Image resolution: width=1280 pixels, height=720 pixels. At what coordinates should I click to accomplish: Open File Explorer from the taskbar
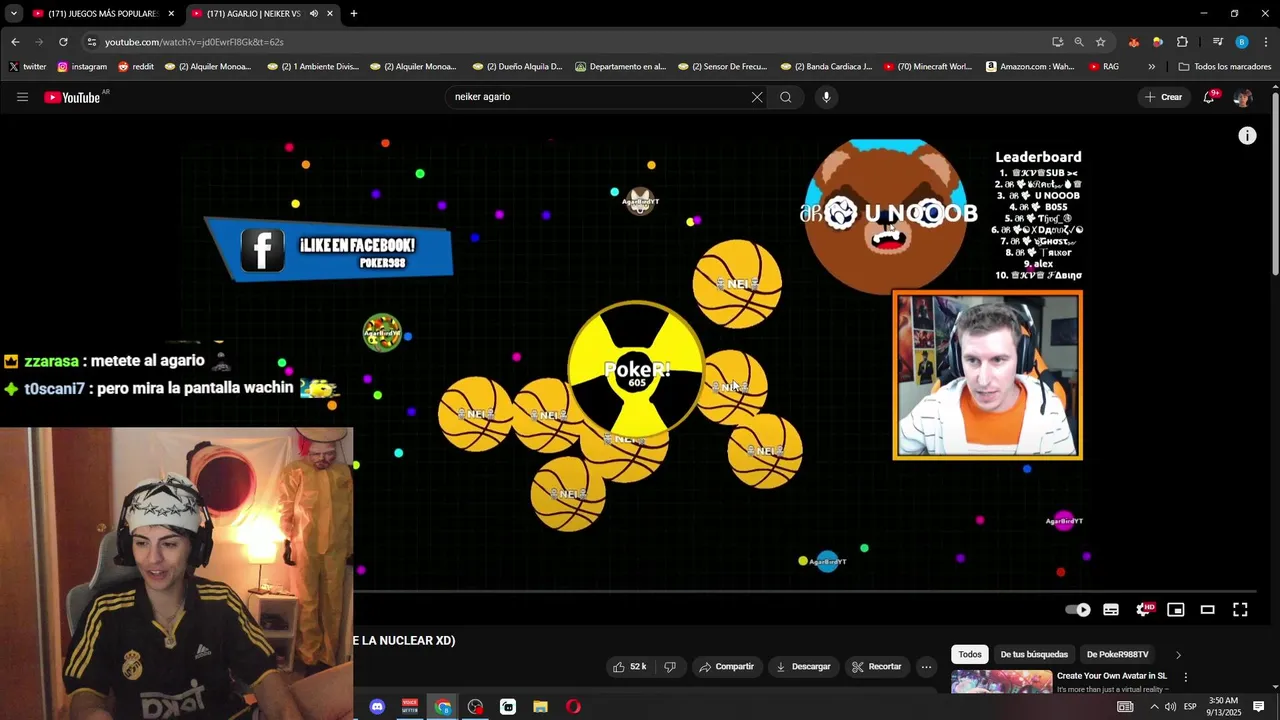point(540,707)
